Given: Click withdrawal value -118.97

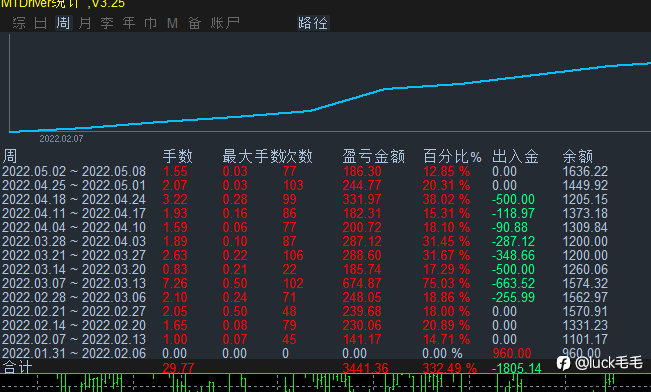Looking at the screenshot, I should [514, 213].
